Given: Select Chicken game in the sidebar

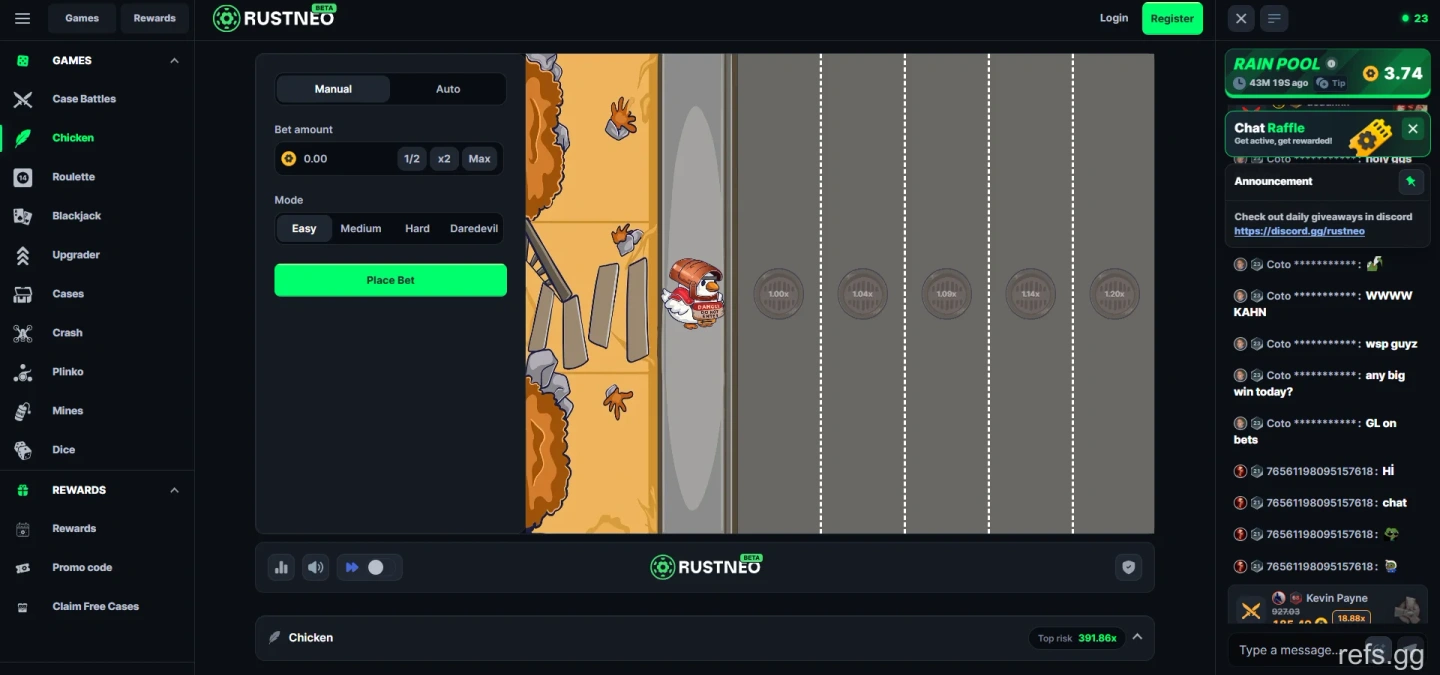Looking at the screenshot, I should [73, 138].
